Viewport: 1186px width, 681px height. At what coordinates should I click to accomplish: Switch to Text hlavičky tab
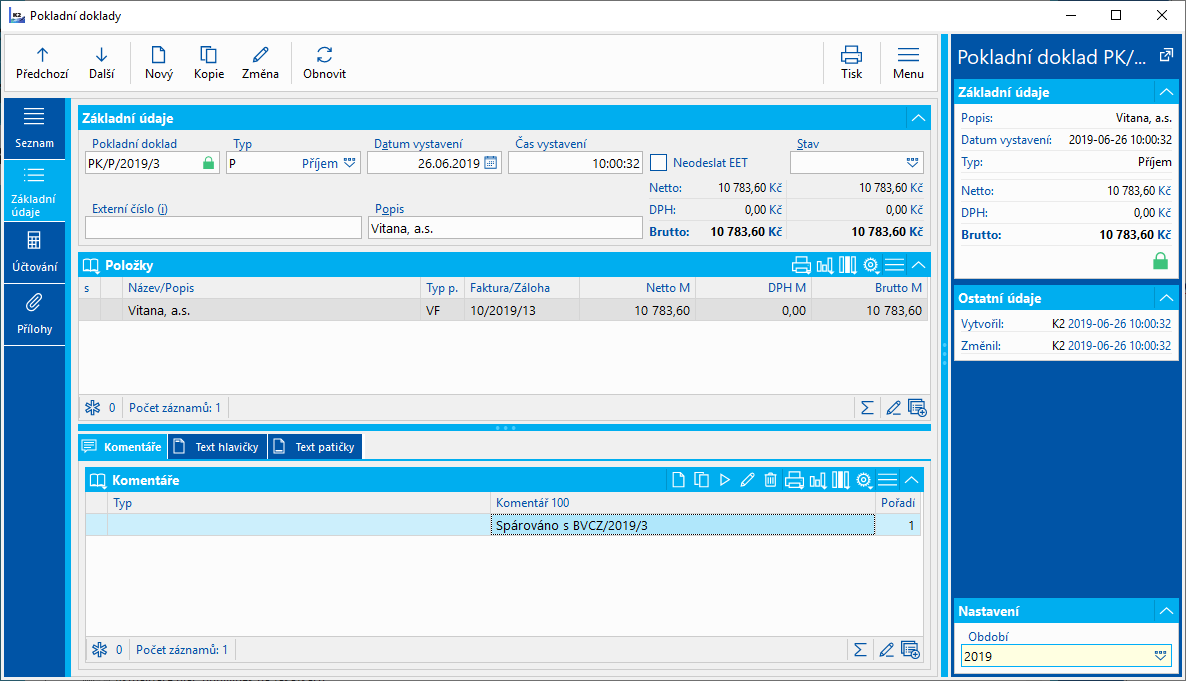pyautogui.click(x=217, y=447)
